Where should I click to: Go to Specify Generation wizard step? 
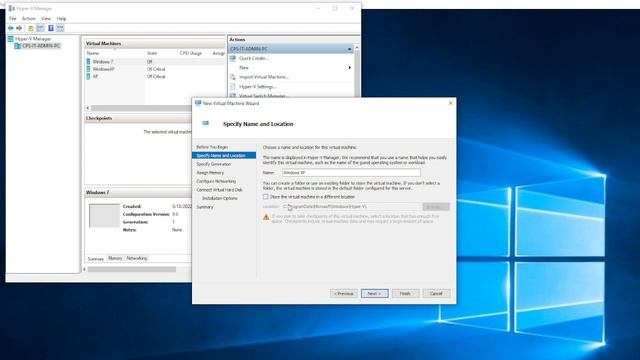[213, 164]
